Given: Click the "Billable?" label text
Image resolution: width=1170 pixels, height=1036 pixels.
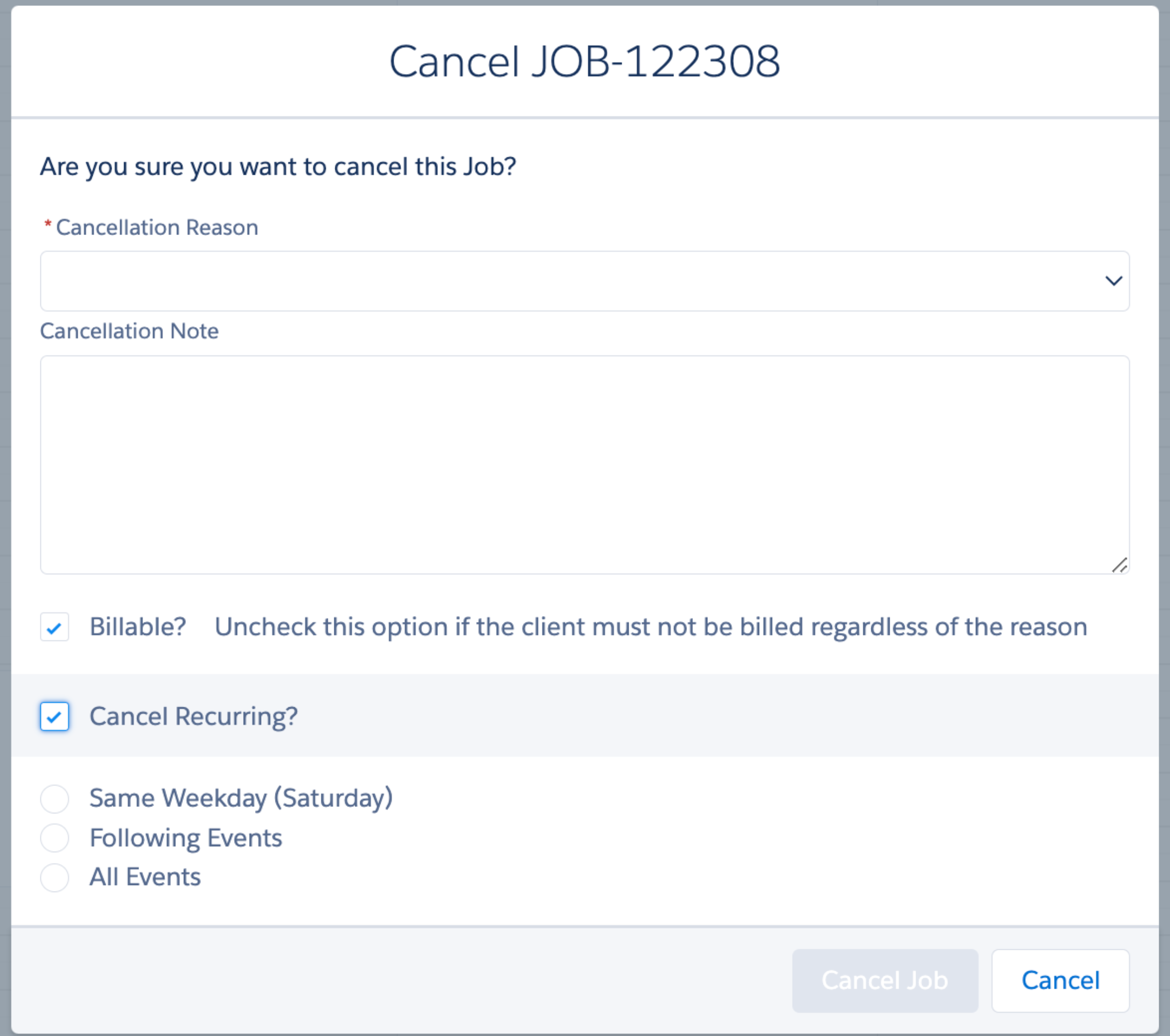Looking at the screenshot, I should click(138, 627).
